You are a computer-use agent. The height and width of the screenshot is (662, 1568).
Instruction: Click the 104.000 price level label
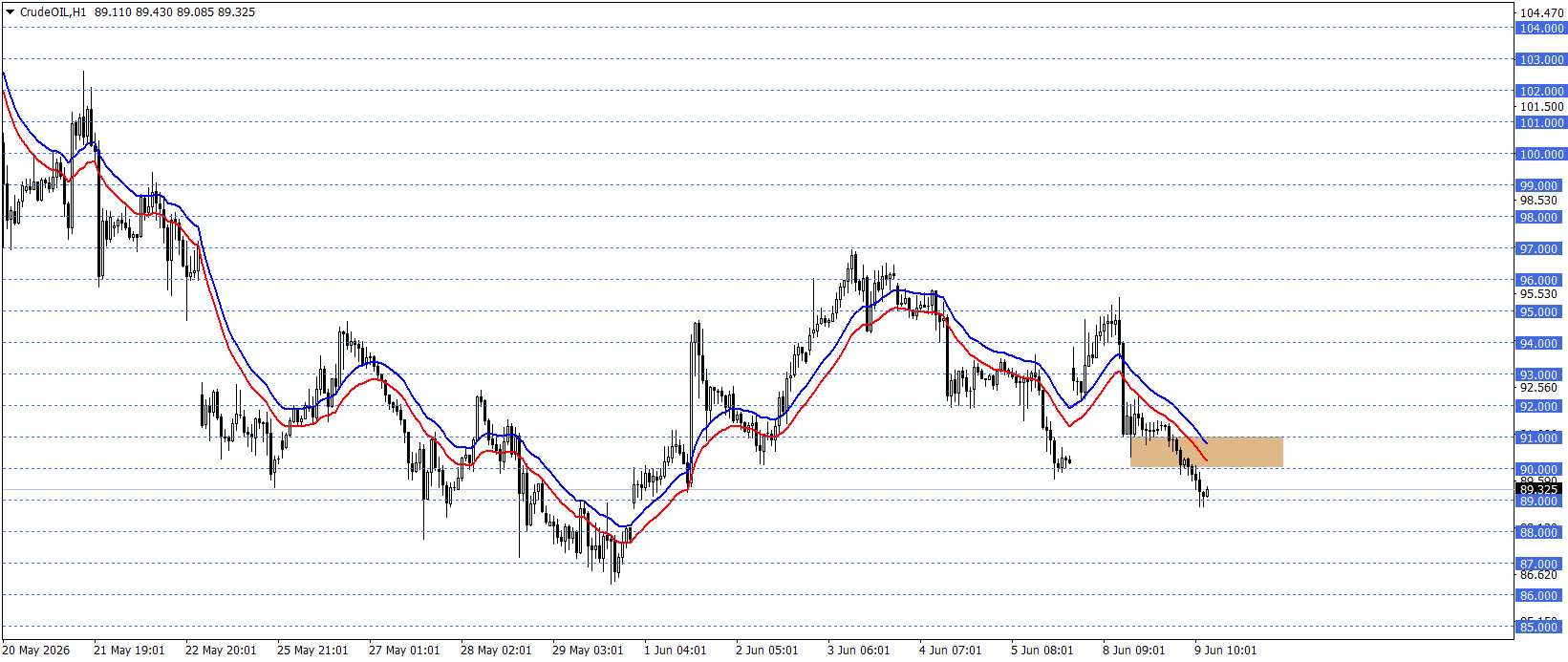click(1541, 29)
